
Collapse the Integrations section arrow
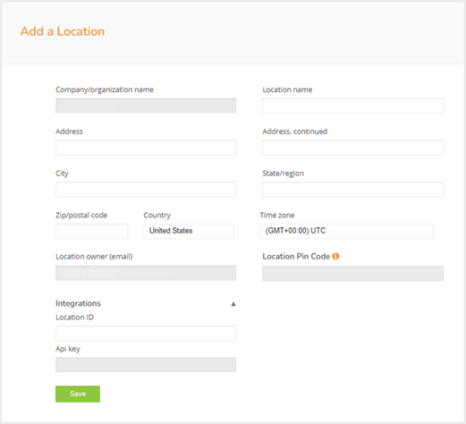[233, 304]
